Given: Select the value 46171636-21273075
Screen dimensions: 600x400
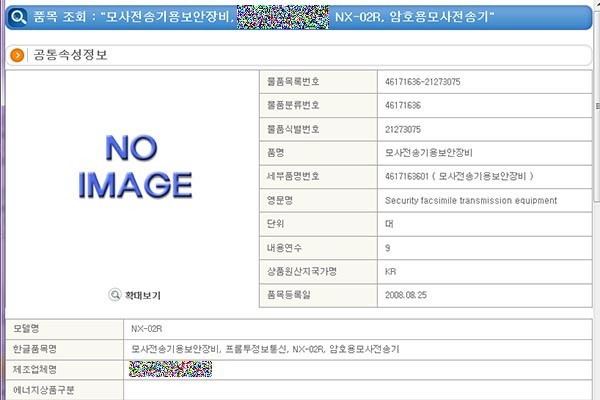Looking at the screenshot, I should click(x=422, y=82).
